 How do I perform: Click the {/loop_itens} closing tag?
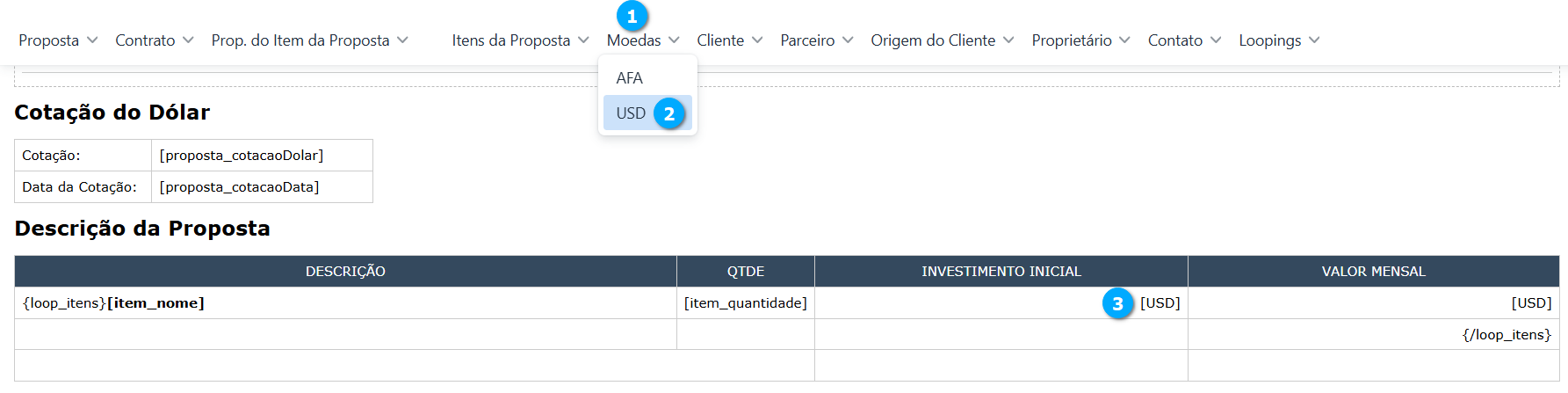(1507, 335)
